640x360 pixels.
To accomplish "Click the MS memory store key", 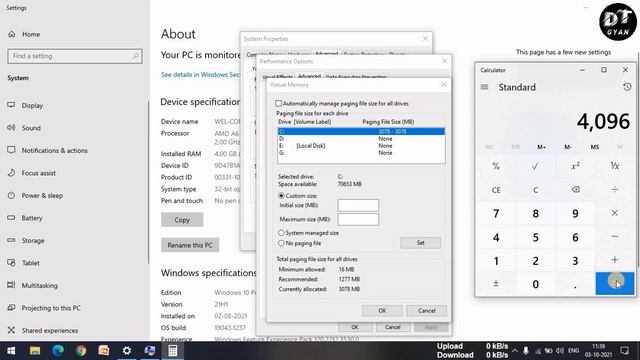I will click(x=595, y=147).
